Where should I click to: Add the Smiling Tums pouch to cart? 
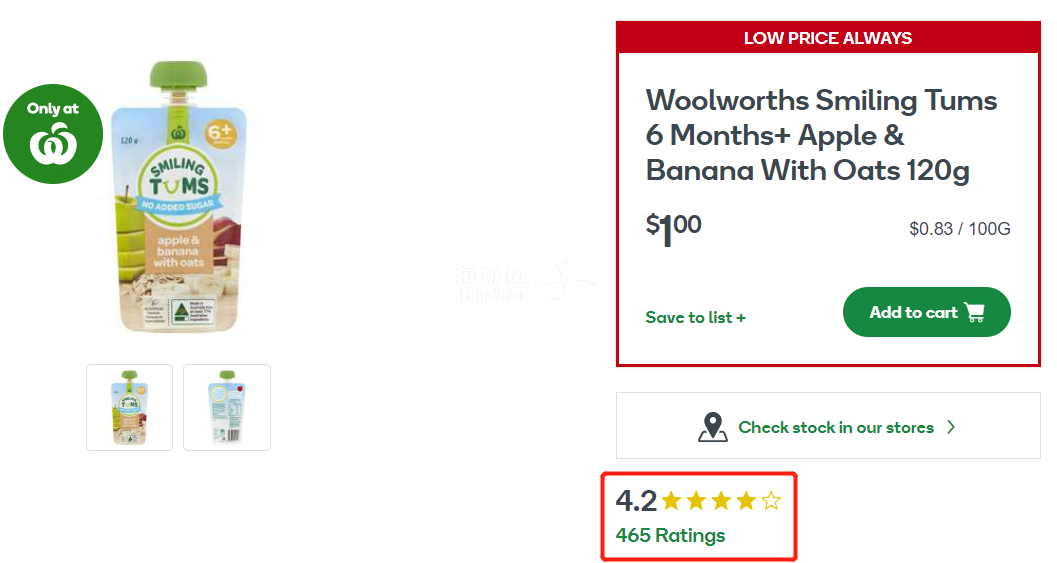pos(926,312)
